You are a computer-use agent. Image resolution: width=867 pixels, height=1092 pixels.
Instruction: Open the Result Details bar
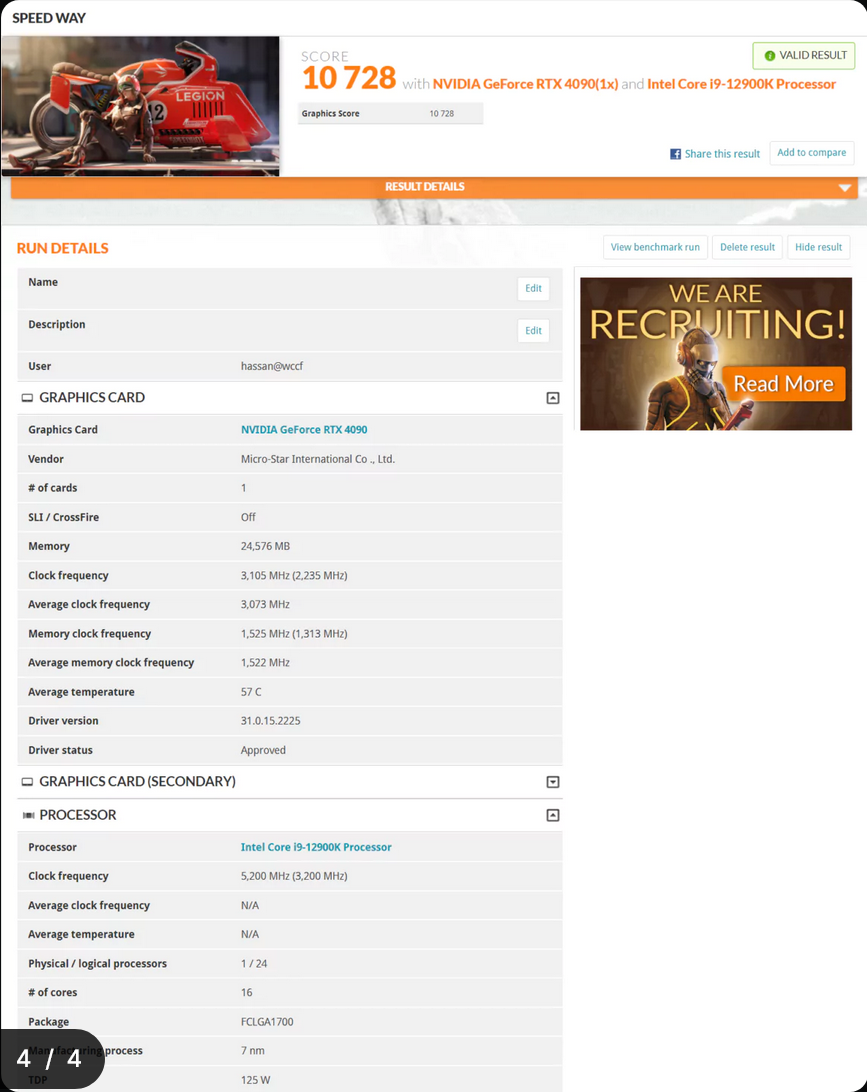point(434,187)
